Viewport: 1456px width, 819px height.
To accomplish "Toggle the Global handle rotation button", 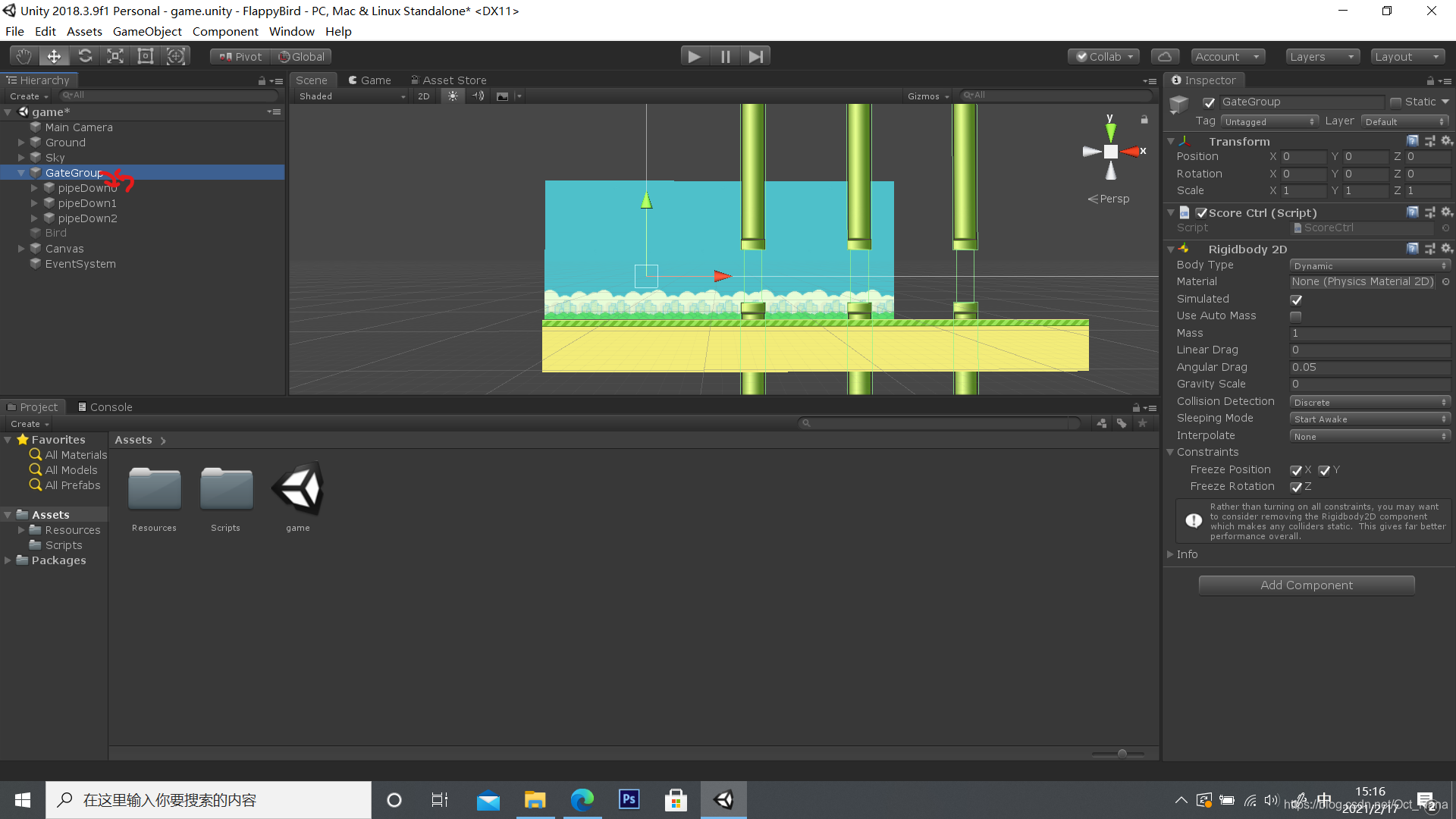I will point(301,56).
